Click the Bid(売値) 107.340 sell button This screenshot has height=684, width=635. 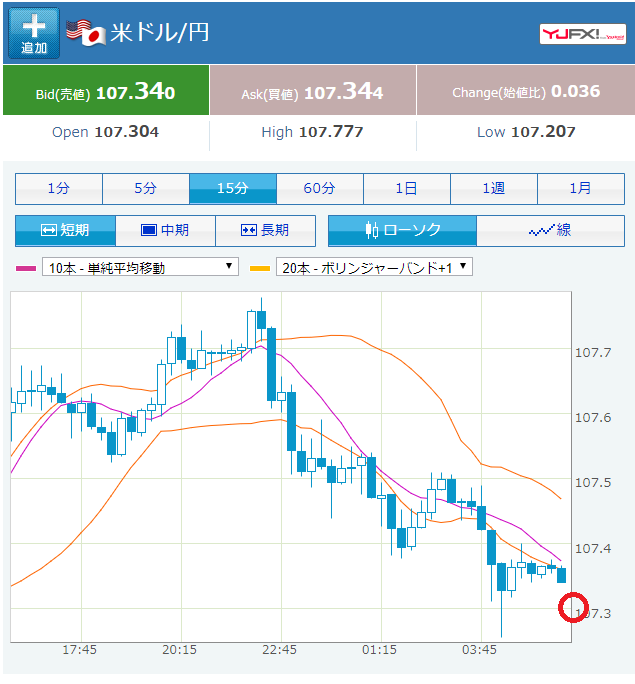click(106, 92)
